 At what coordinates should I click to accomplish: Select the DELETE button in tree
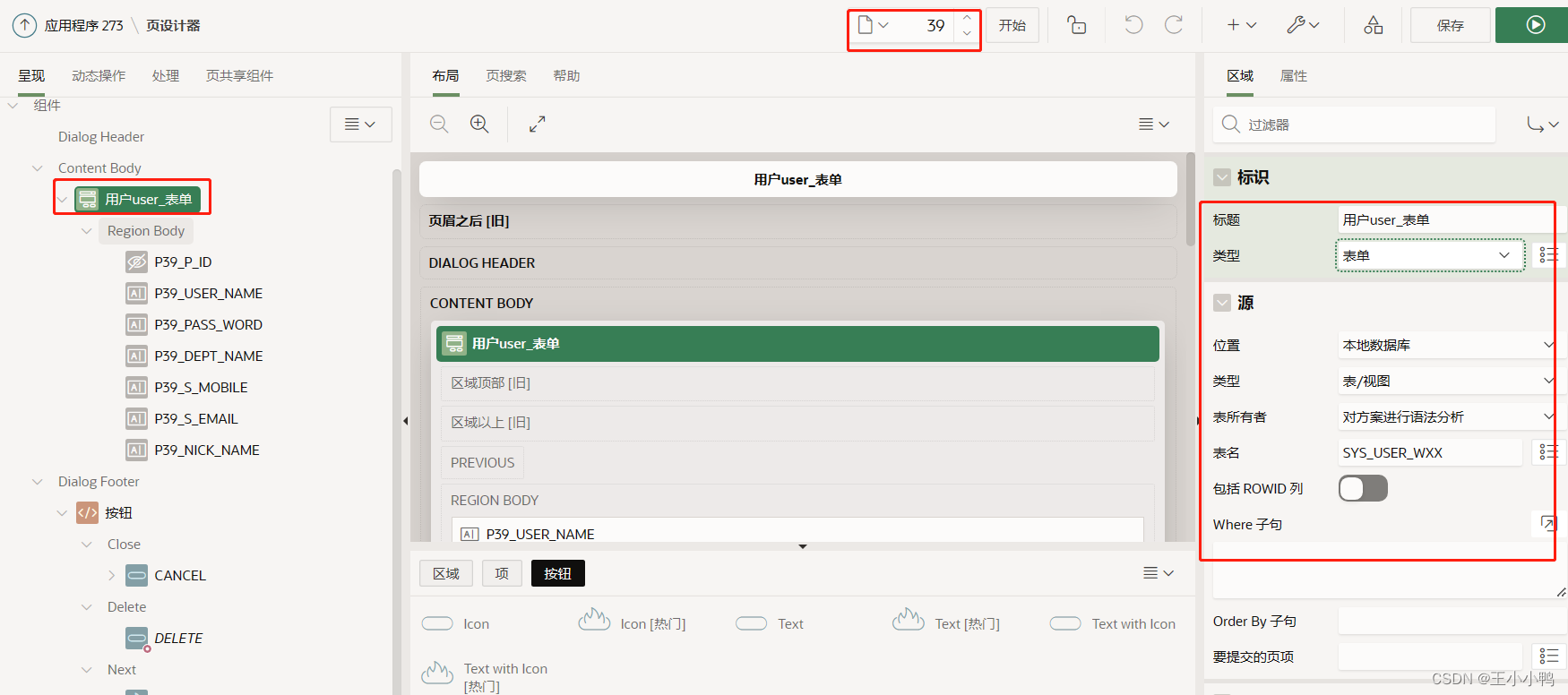coord(178,639)
